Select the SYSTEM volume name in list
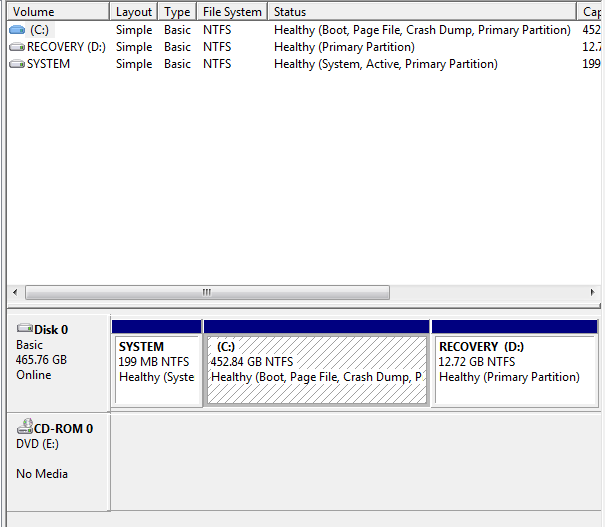The image size is (605, 527). 49,64
